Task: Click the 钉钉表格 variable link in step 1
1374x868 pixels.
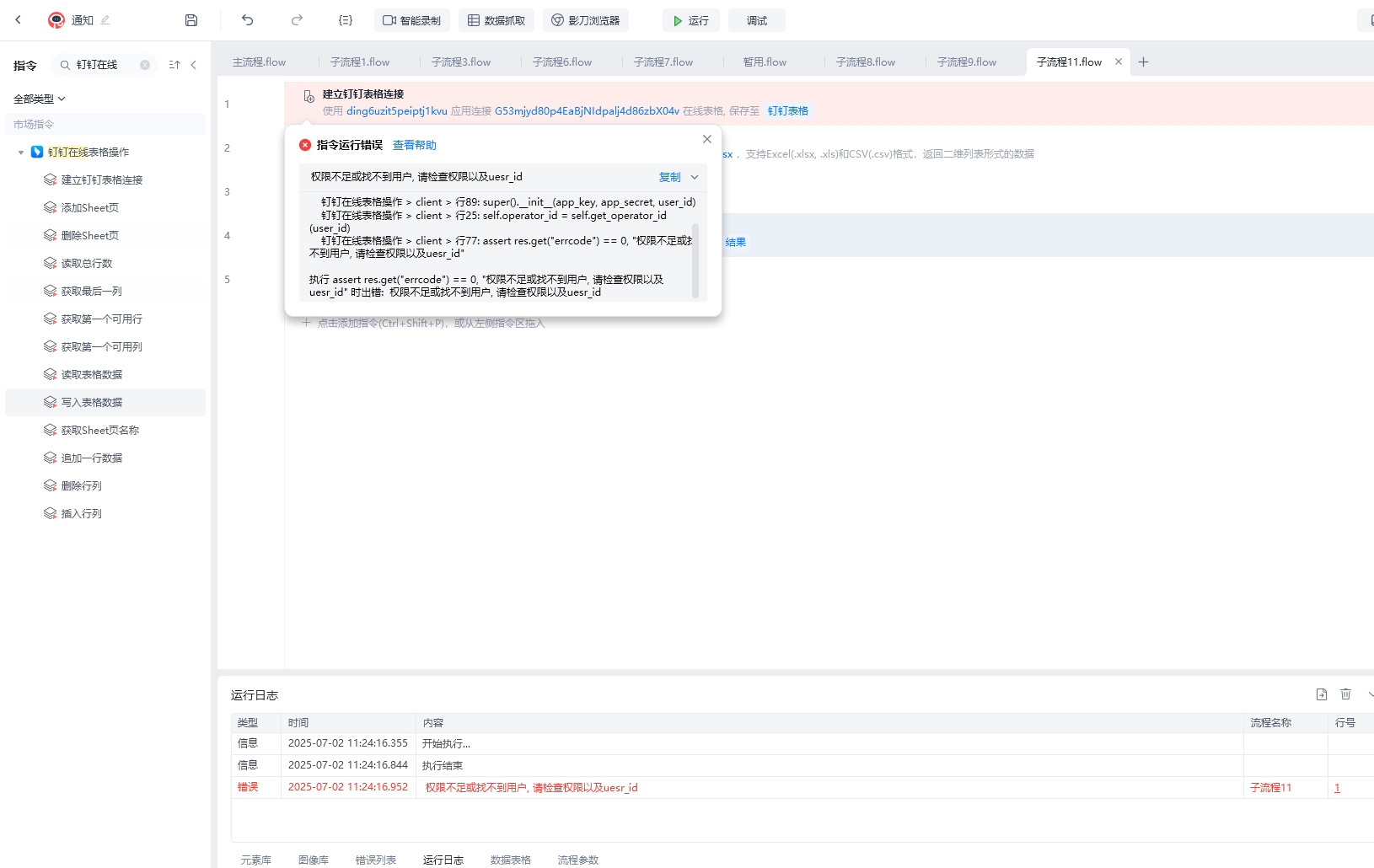Action: 788,111
